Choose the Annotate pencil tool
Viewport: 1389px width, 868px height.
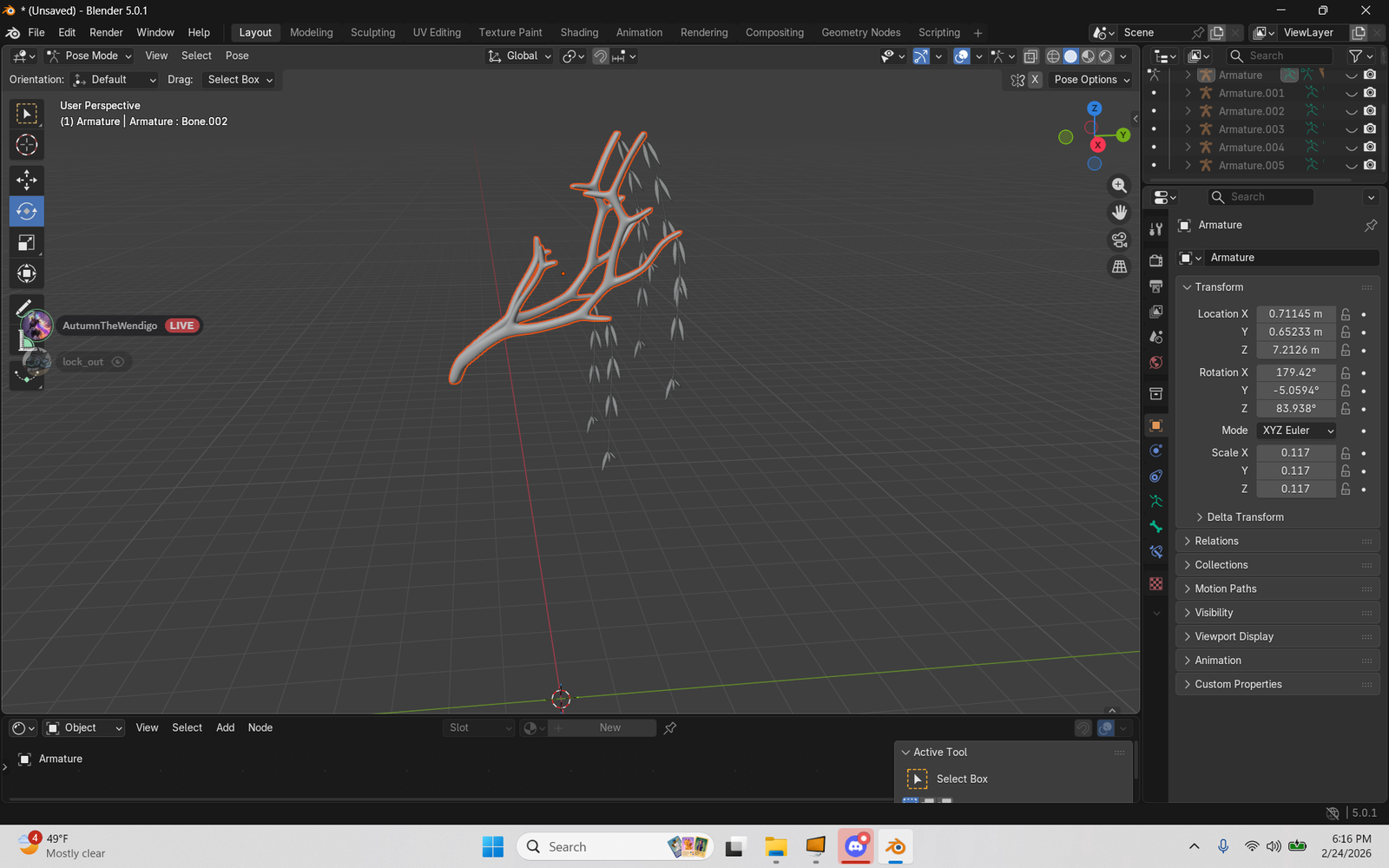[x=24, y=306]
